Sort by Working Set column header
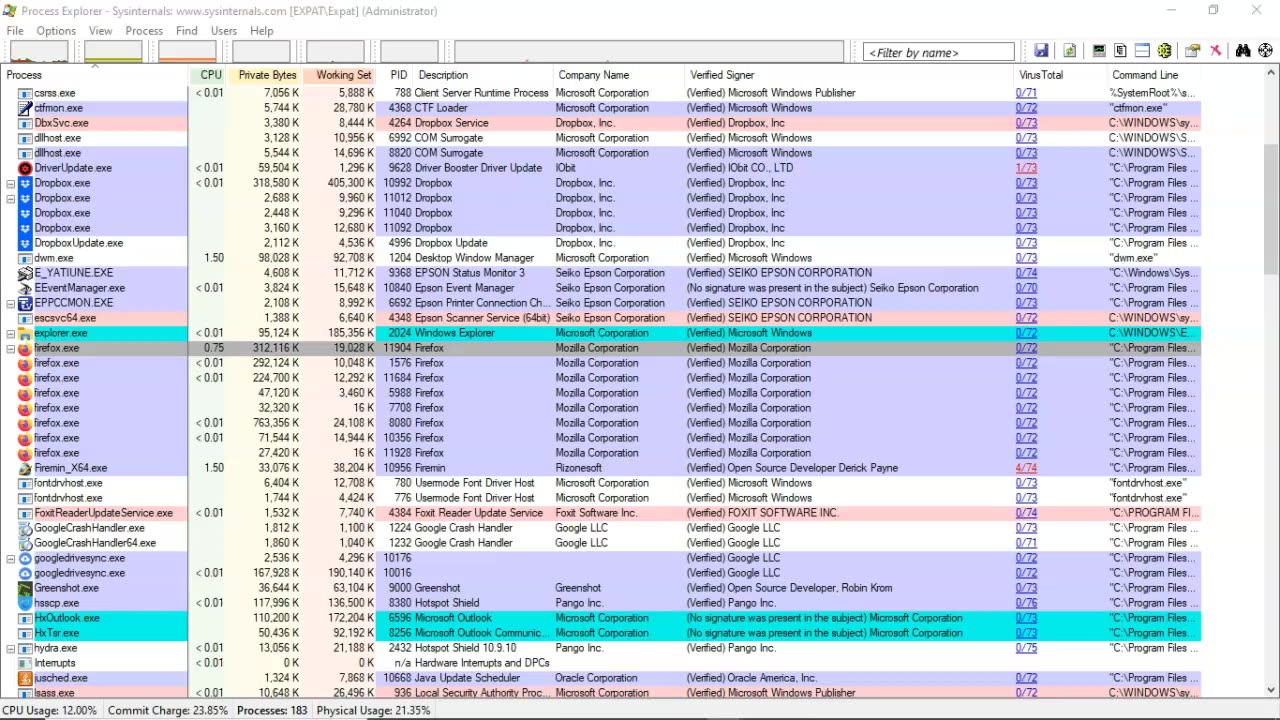This screenshot has width=1280, height=720. [x=340, y=75]
